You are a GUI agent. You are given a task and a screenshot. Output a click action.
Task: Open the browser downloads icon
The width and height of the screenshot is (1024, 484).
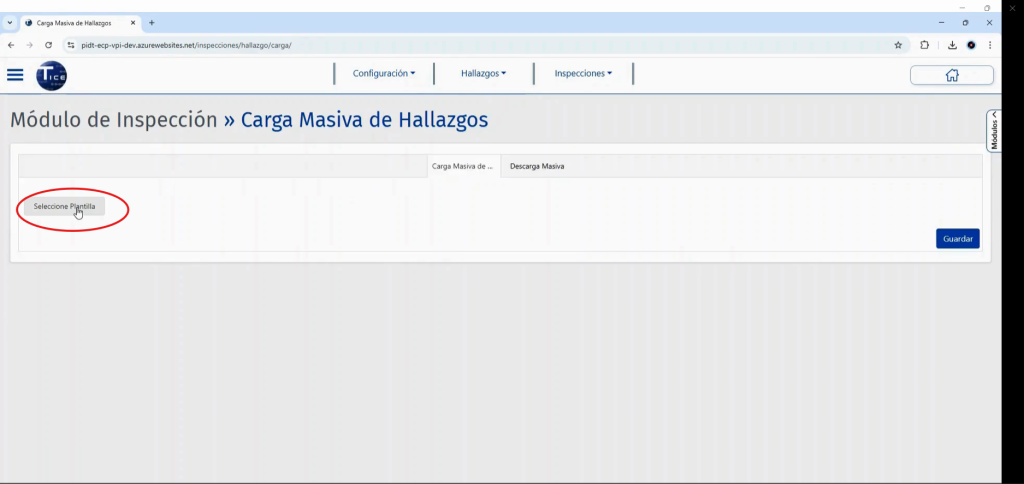click(x=952, y=45)
